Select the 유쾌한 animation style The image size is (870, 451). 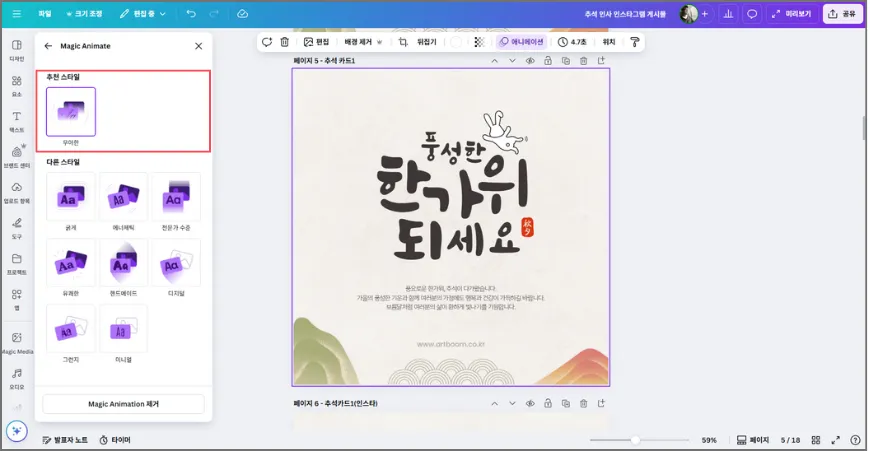(x=70, y=263)
